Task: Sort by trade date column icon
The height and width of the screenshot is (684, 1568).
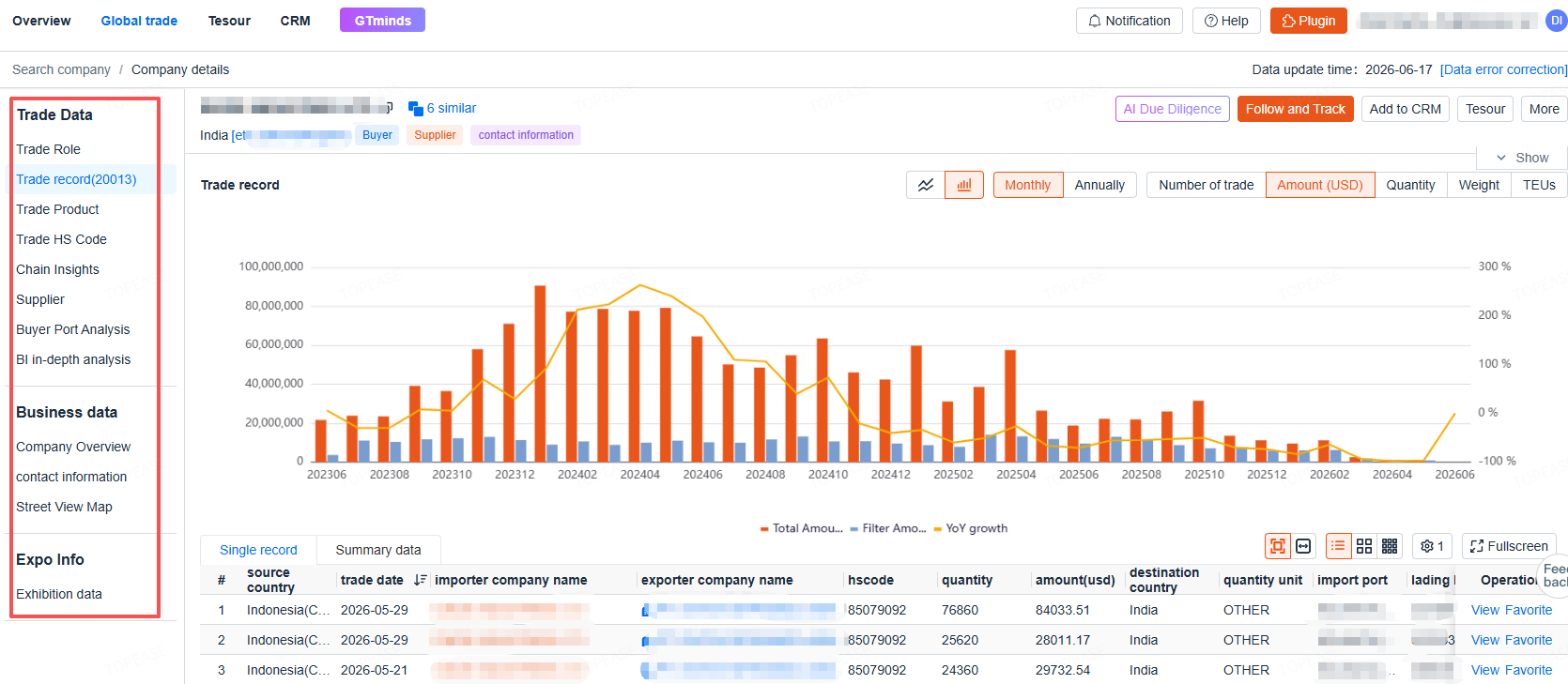Action: pyautogui.click(x=420, y=580)
